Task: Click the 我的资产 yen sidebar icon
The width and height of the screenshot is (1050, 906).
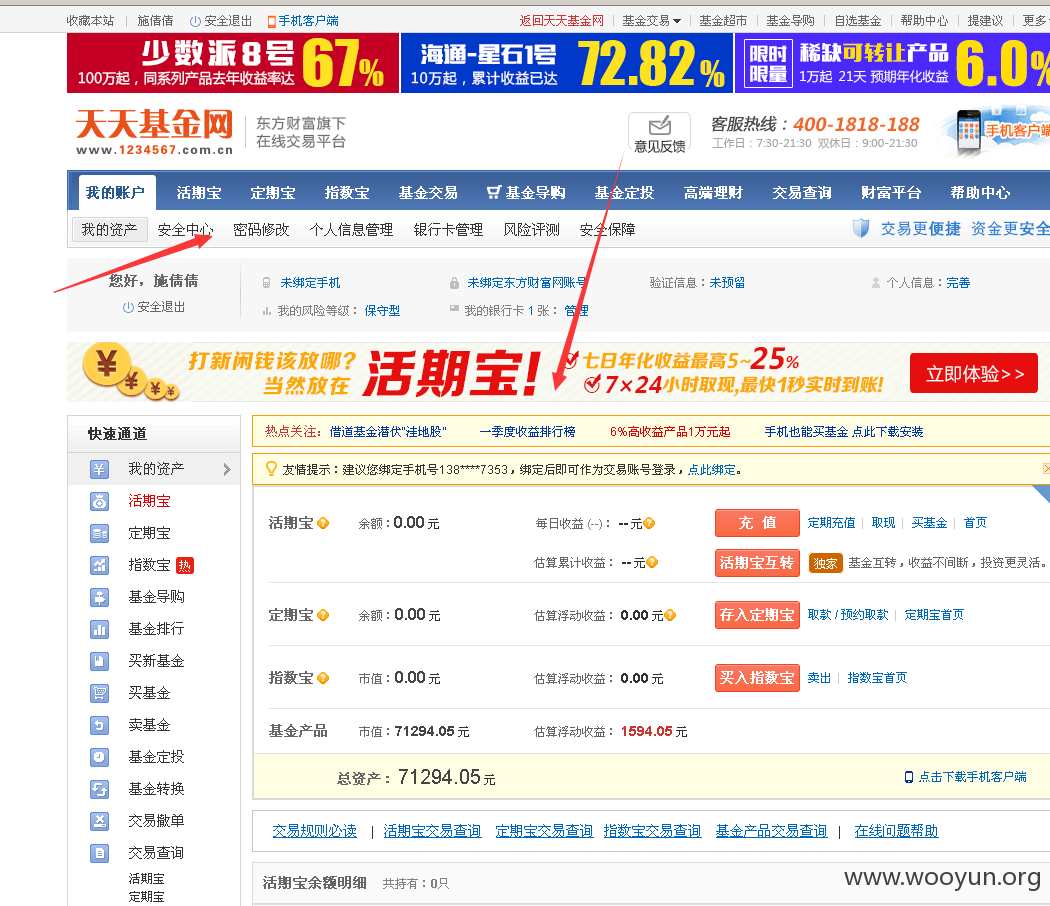Action: pyautogui.click(x=99, y=469)
